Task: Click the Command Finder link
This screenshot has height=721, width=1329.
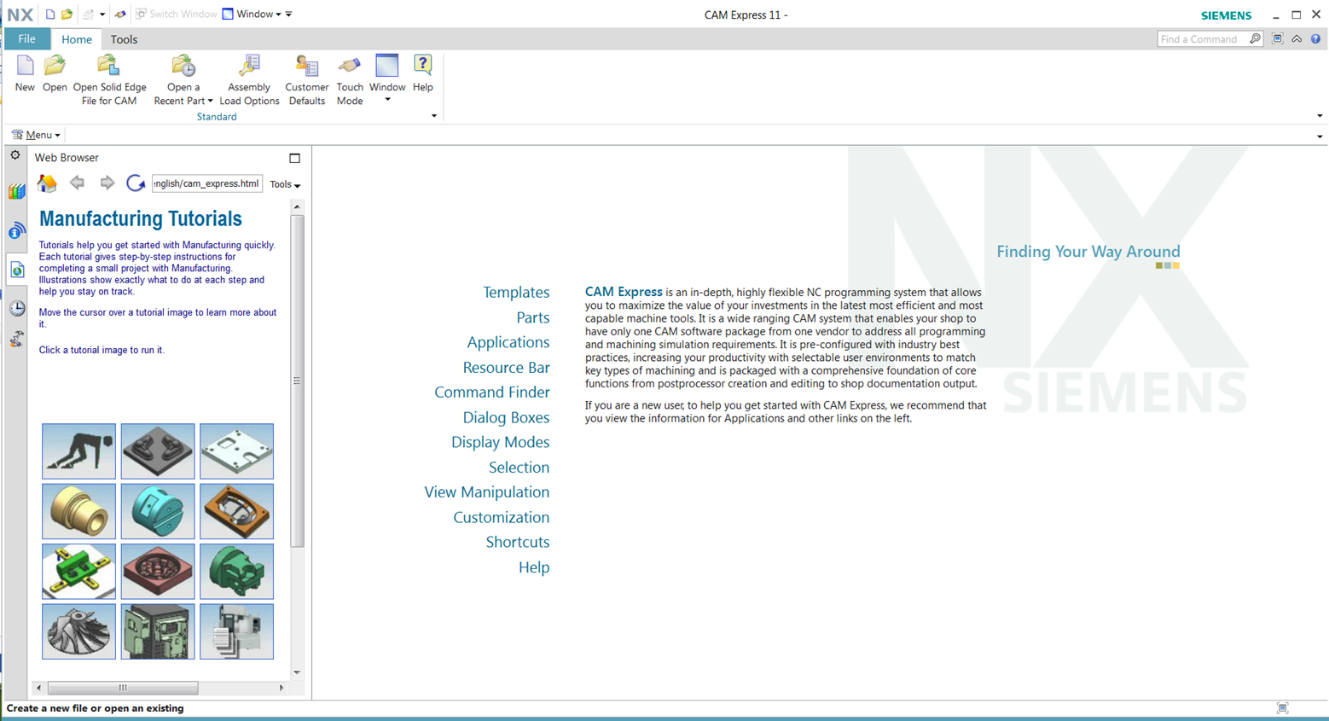Action: [492, 392]
